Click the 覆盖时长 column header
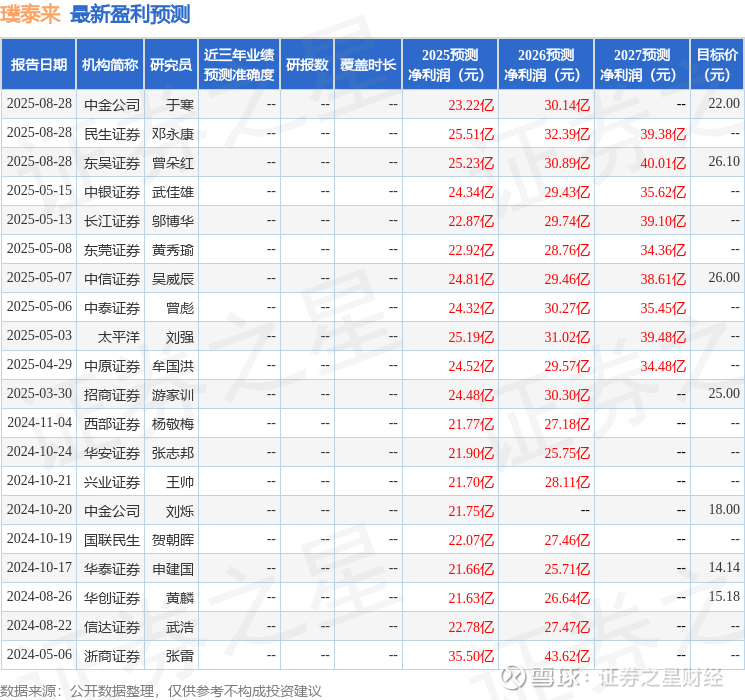 pyautogui.click(x=368, y=65)
